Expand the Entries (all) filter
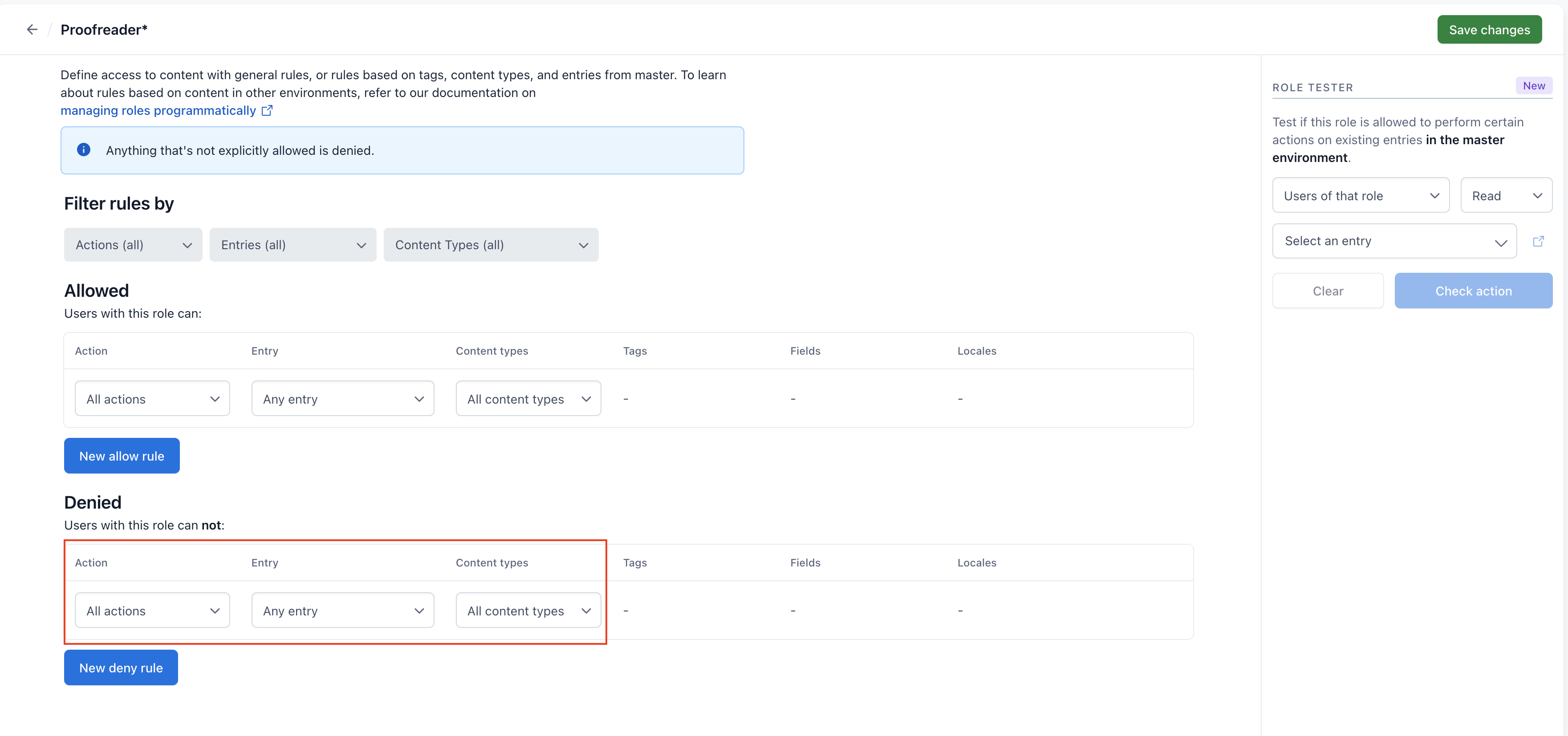 [292, 245]
